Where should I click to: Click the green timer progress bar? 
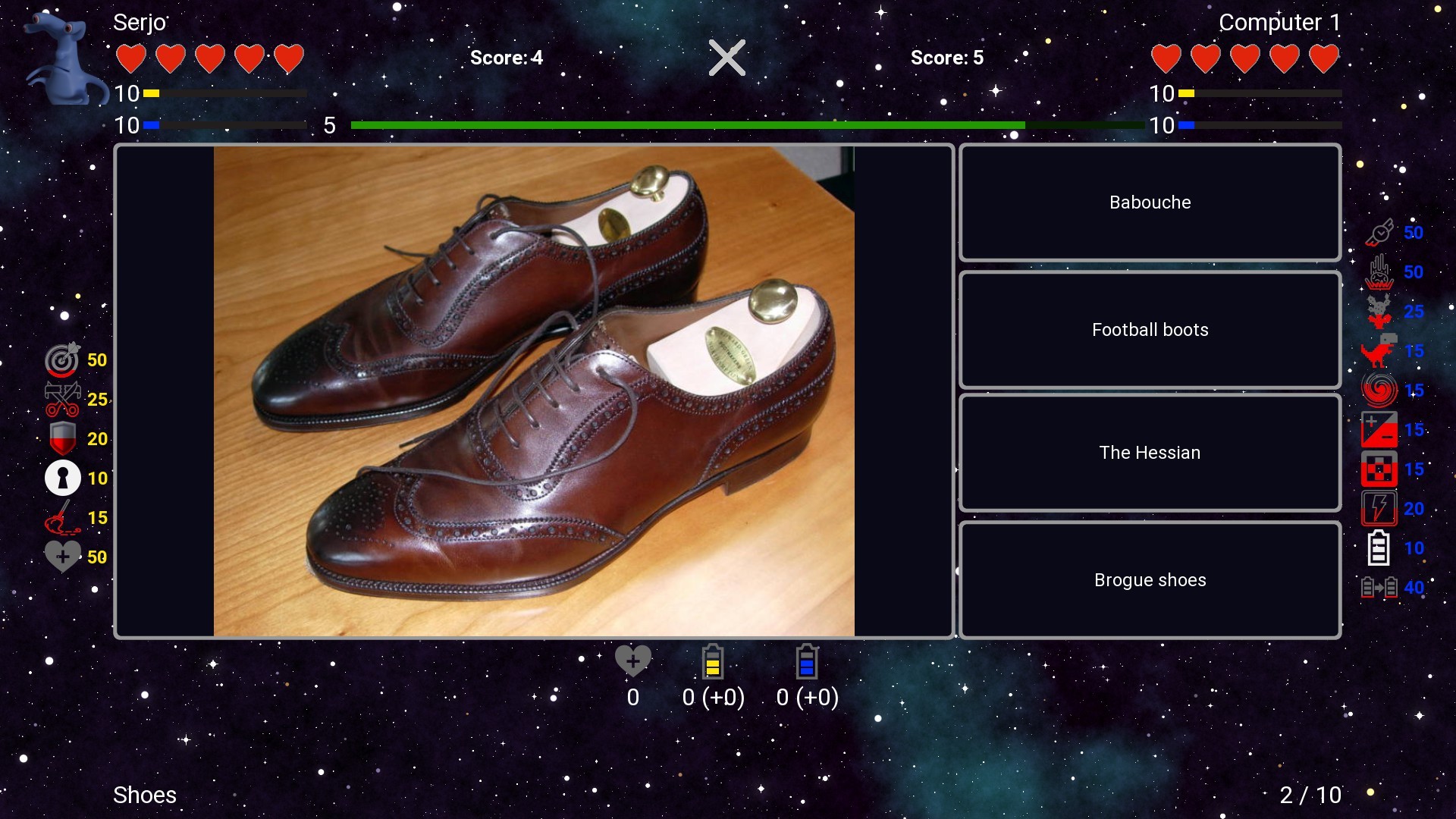pos(689,125)
